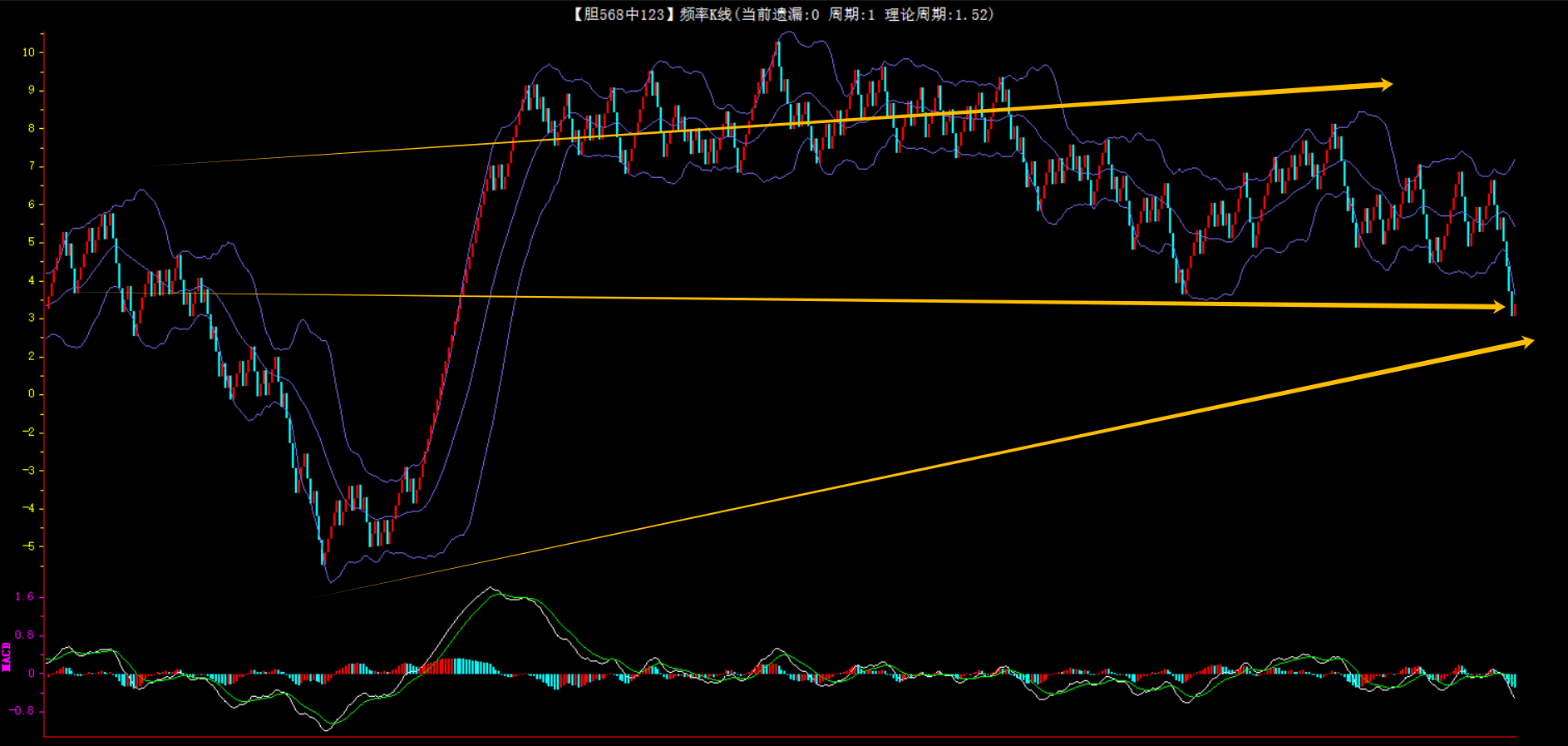The width and height of the screenshot is (1568, 746).
Task: Click the y-axis label -3
Action: pos(29,470)
